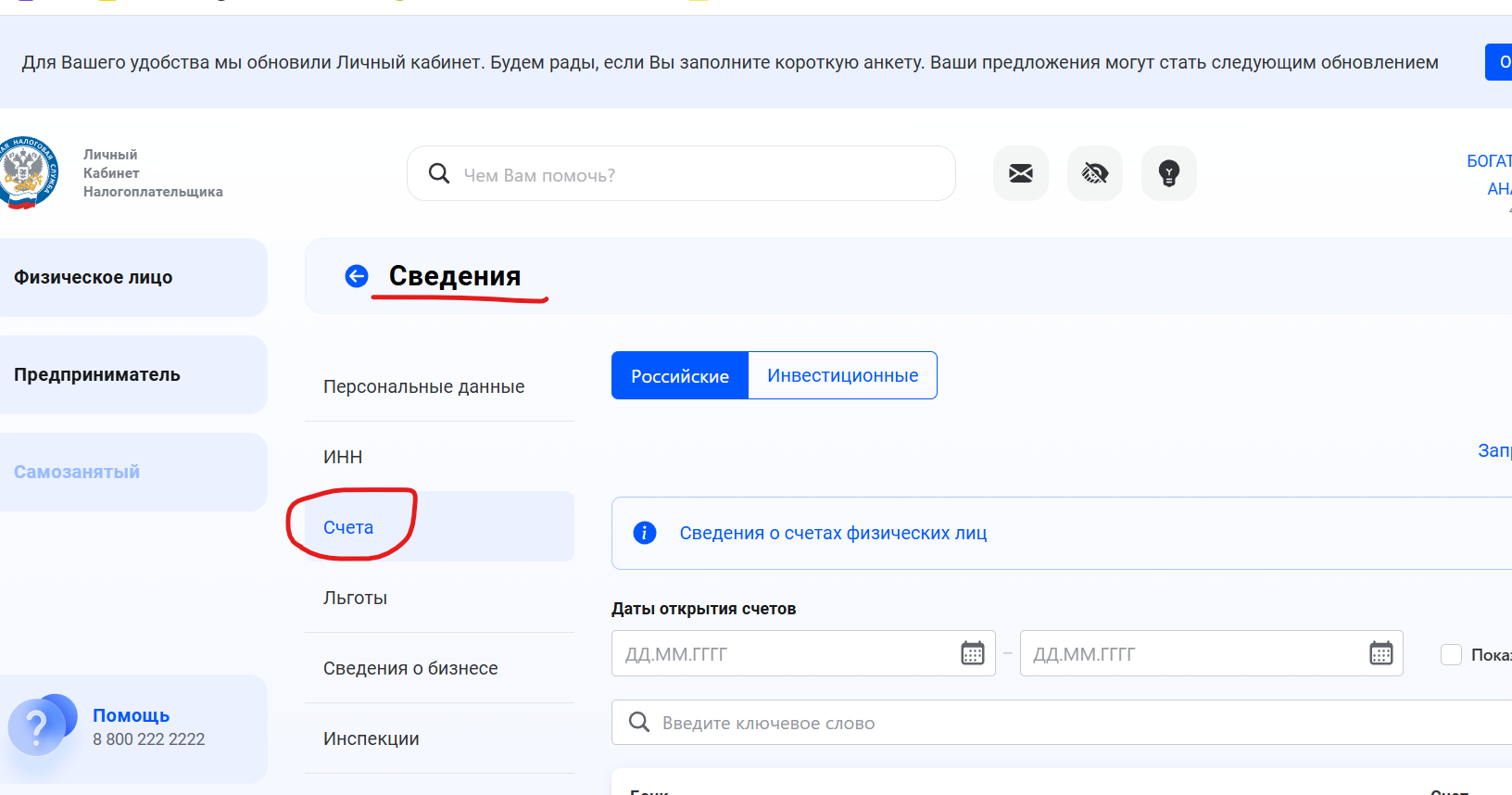The width and height of the screenshot is (1512, 795).
Task: Click the Помощь question mark icon
Action: (37, 727)
